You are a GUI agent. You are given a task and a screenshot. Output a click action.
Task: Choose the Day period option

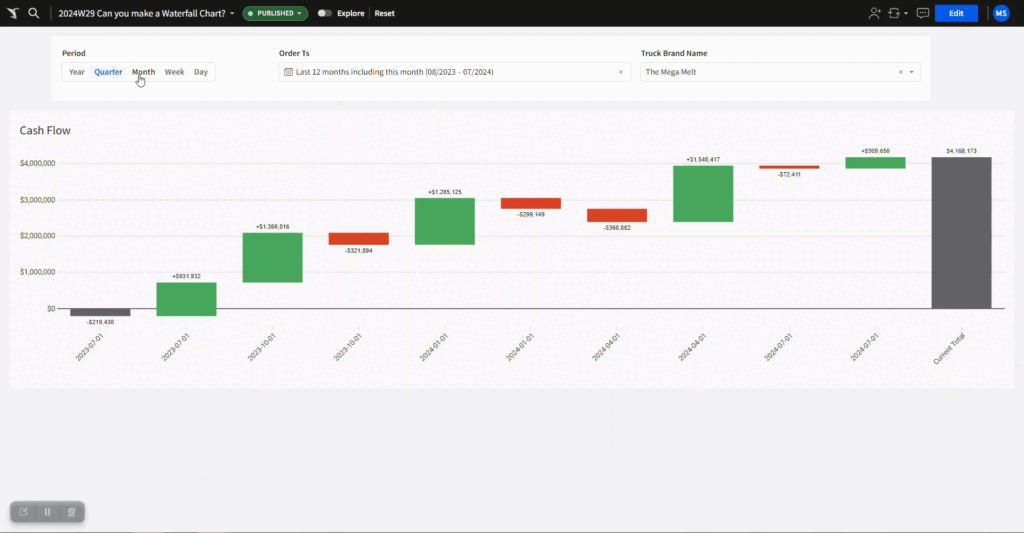pos(201,72)
